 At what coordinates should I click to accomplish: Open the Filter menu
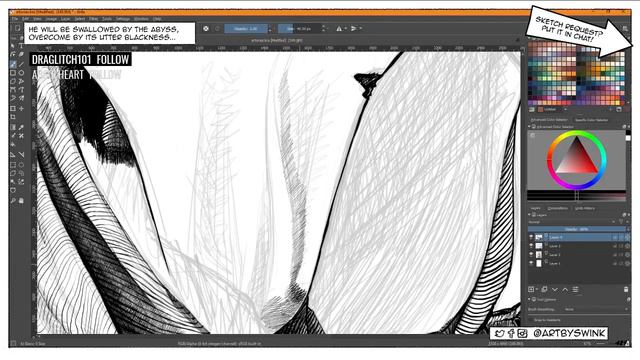[x=93, y=19]
